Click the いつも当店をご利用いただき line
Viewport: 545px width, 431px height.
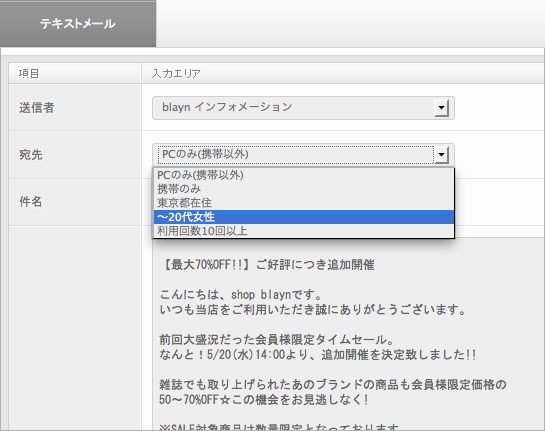tap(313, 310)
